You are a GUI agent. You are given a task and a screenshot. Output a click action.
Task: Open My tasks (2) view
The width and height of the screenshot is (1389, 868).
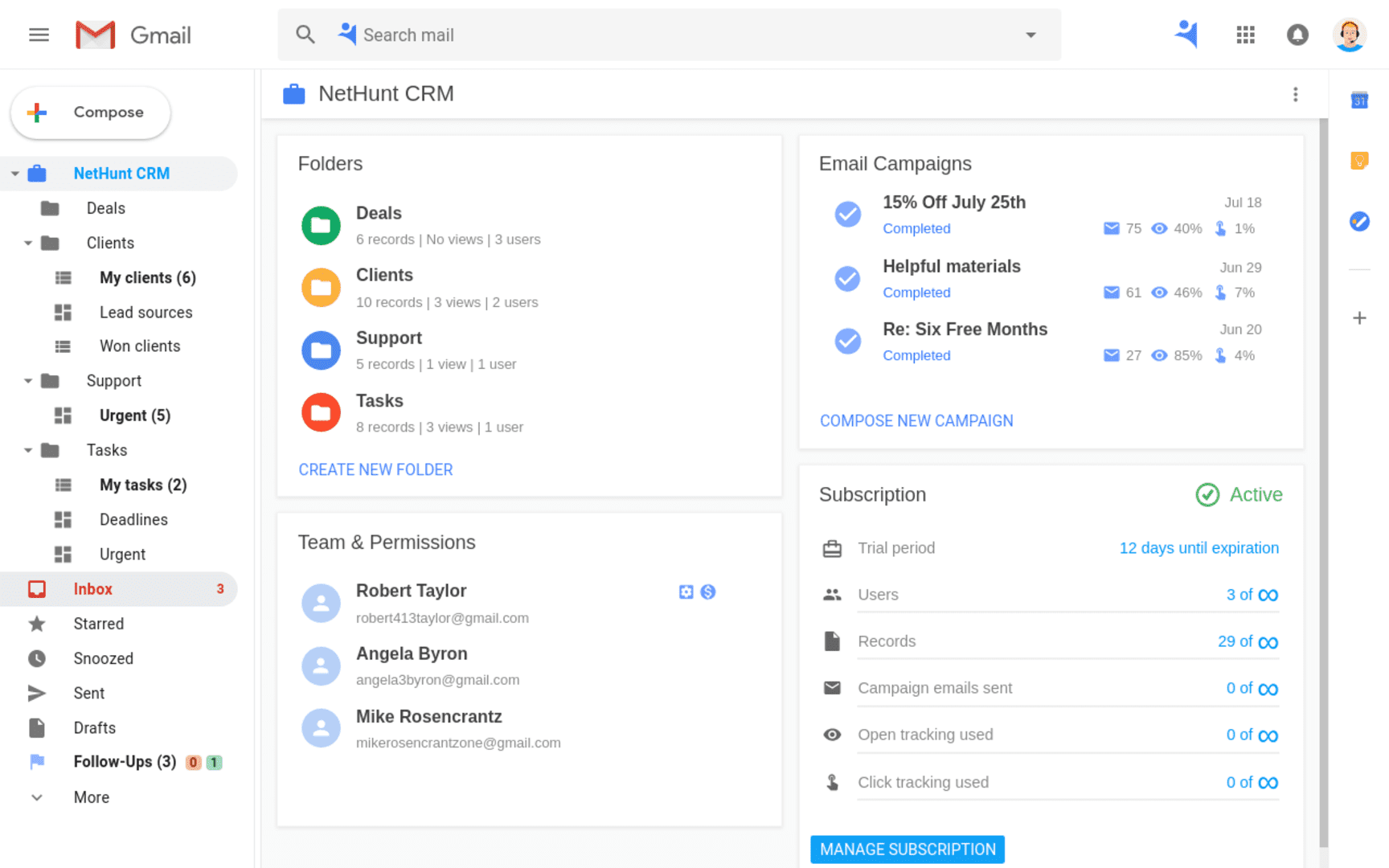[143, 485]
